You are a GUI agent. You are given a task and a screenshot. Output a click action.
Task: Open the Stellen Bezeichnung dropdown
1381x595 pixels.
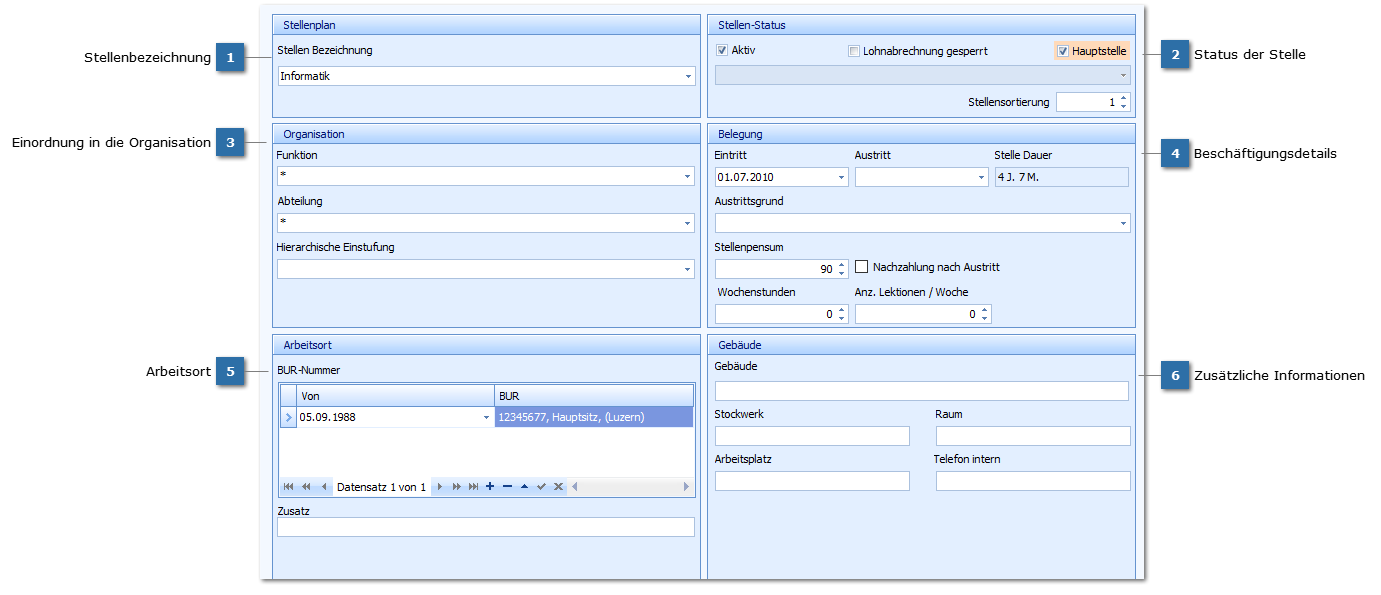[x=687, y=76]
